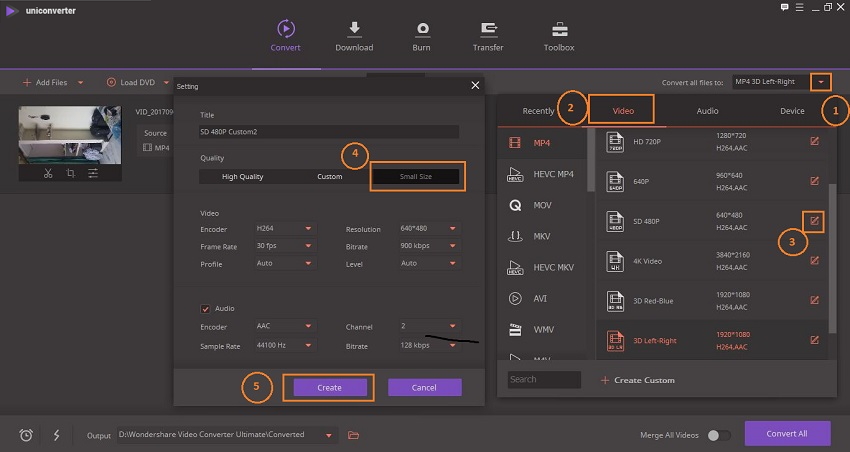Open the Download section
850x452 pixels.
tap(354, 36)
